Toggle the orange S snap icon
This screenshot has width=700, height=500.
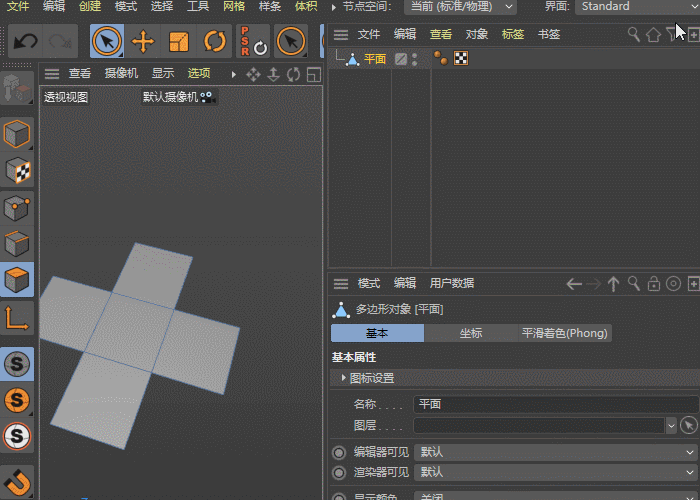coord(17,400)
